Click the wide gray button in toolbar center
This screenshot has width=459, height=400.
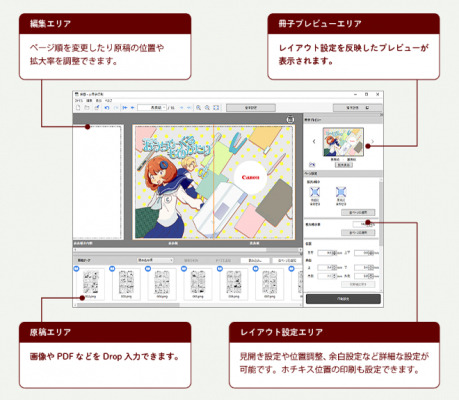click(x=251, y=108)
